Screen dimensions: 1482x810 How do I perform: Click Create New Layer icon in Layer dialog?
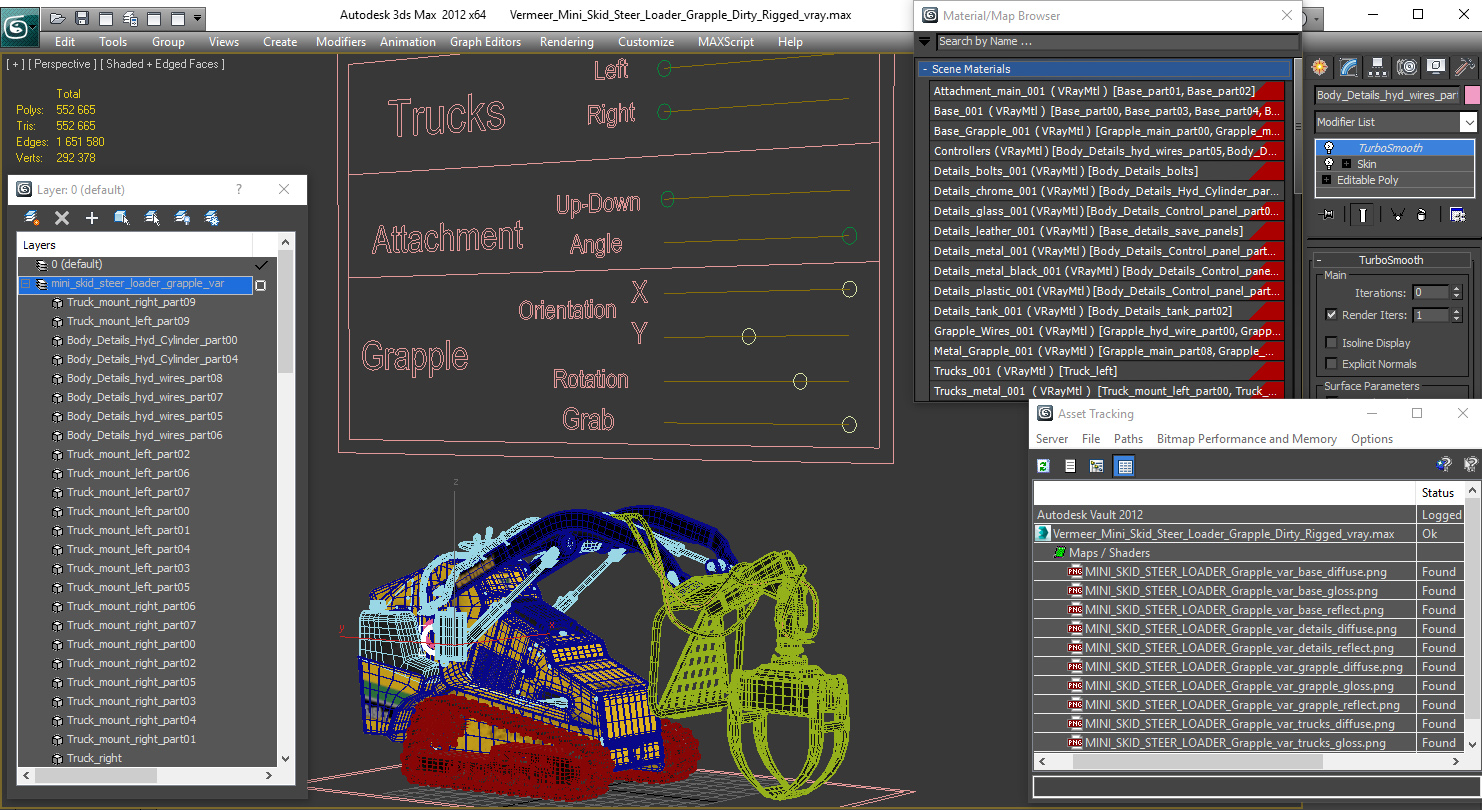(x=32, y=218)
